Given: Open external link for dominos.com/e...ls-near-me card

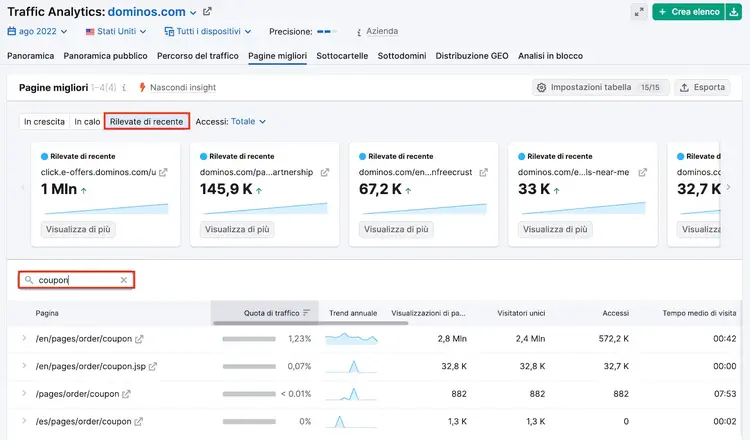Looking at the screenshot, I should coord(643,172).
